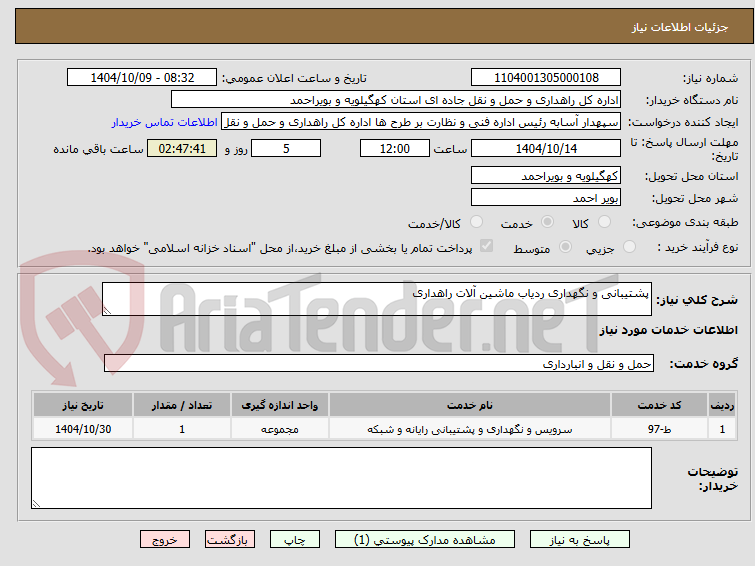
Task: Click the سرویس و نگهداری service name cell
Action: click(x=470, y=429)
